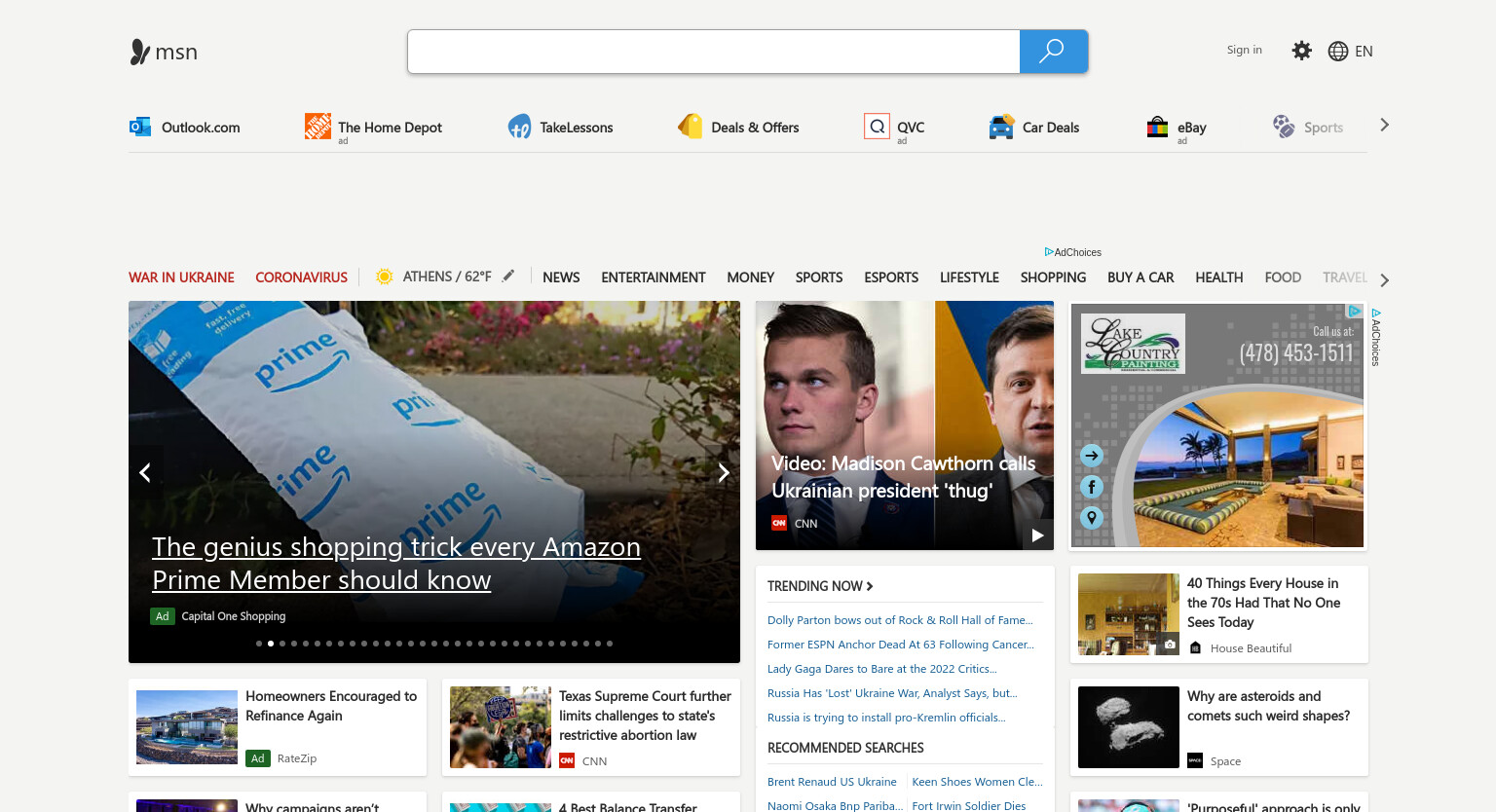1496x812 pixels.
Task: Open MONEY category tab
Action: click(x=750, y=277)
